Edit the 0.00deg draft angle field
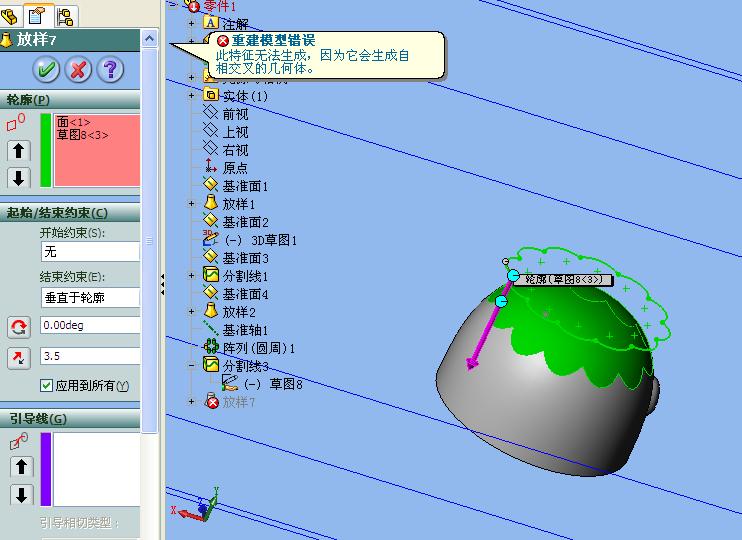 [x=90, y=325]
